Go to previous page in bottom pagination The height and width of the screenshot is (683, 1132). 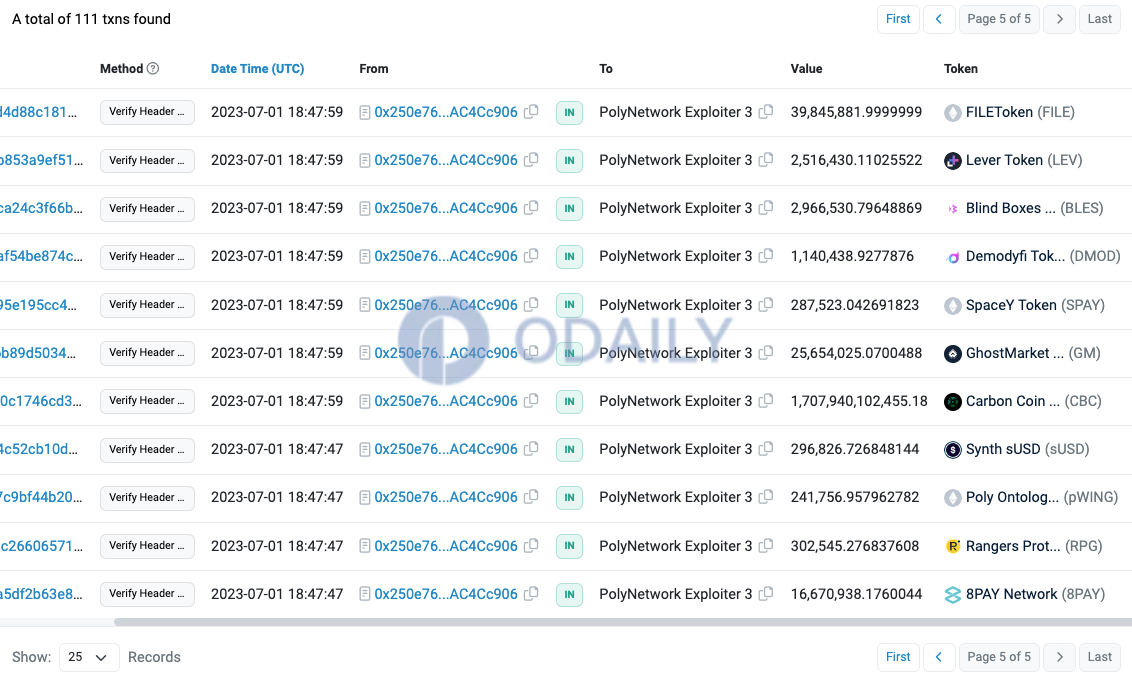939,656
